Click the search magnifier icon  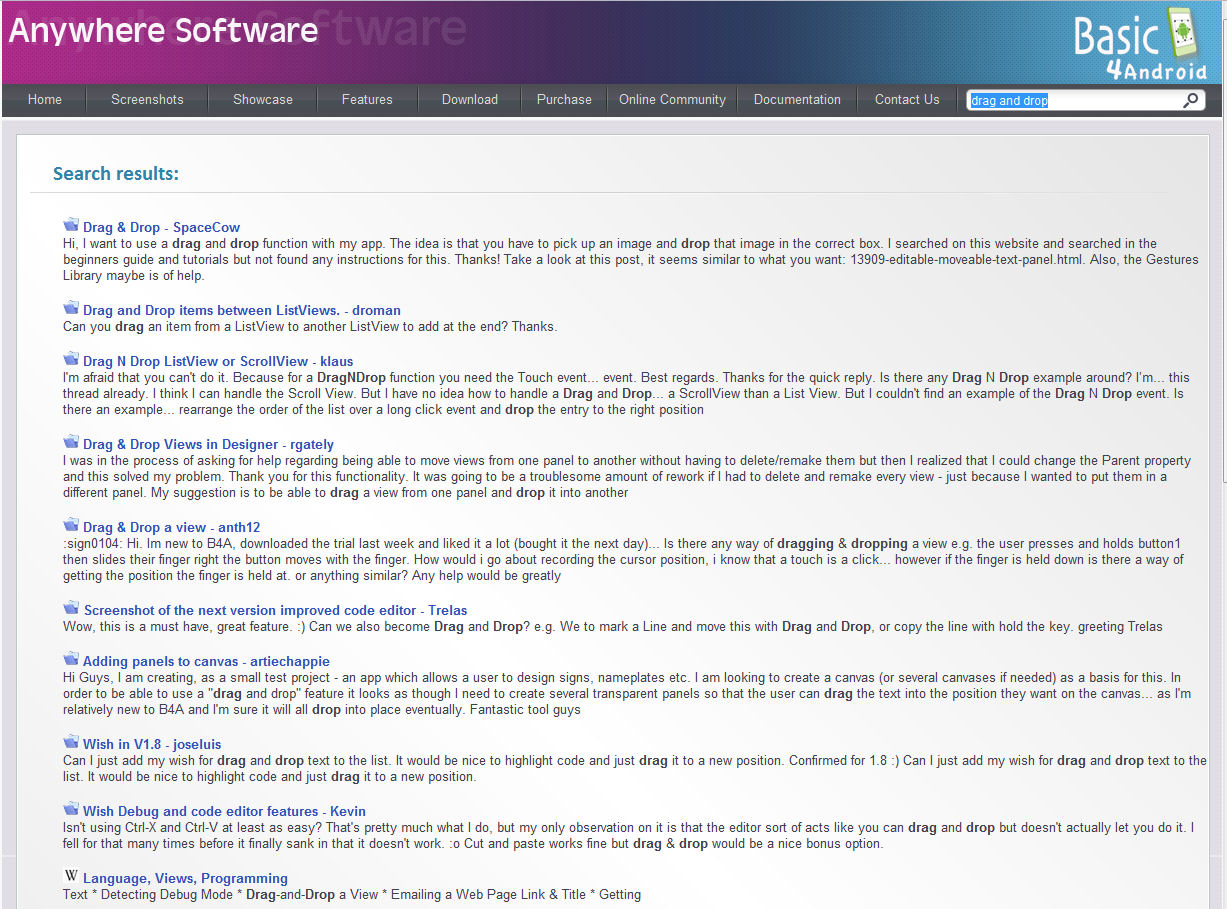click(x=1190, y=100)
